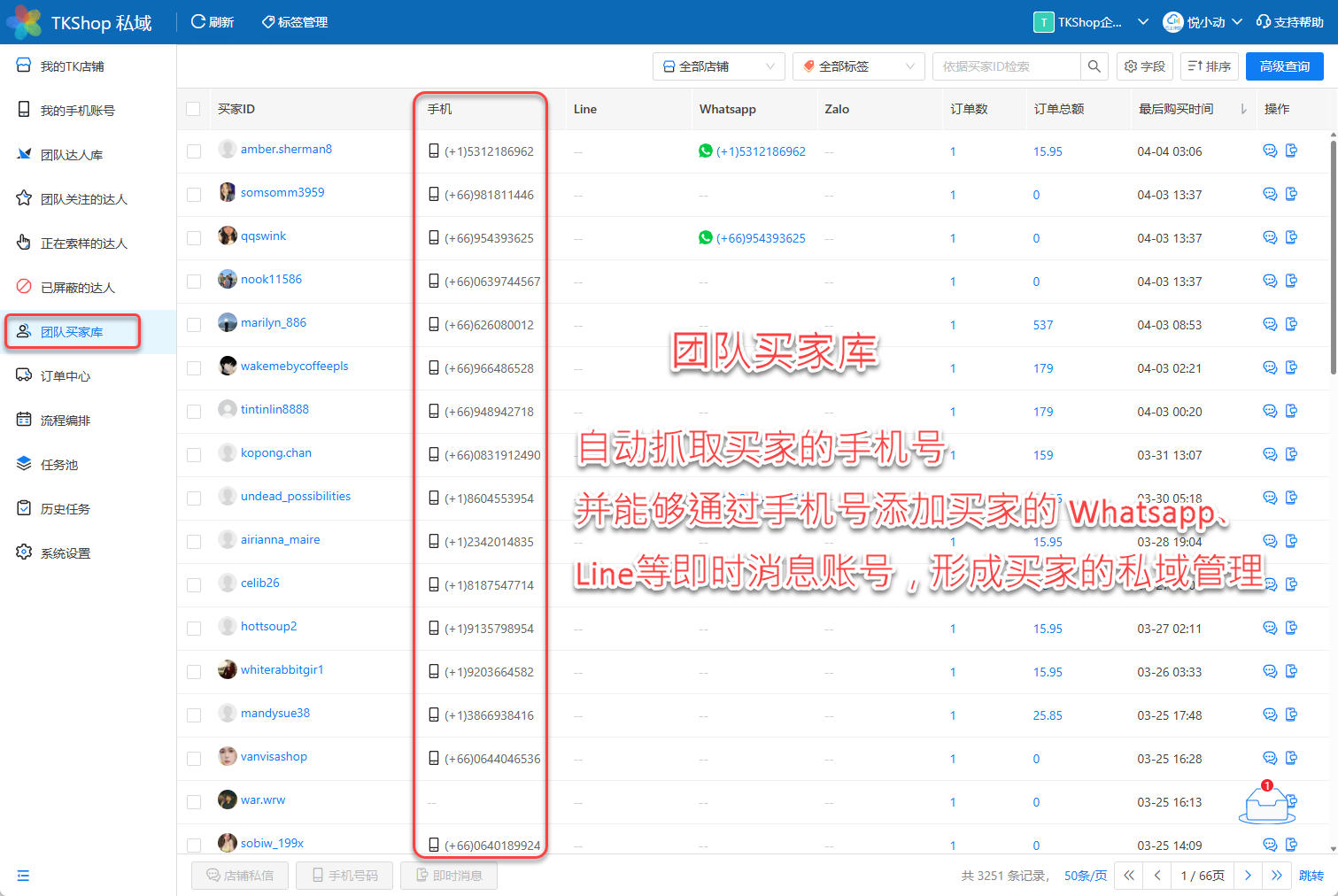The height and width of the screenshot is (896, 1338).
Task: Click the 团队买家库 person icon
Action: click(24, 331)
